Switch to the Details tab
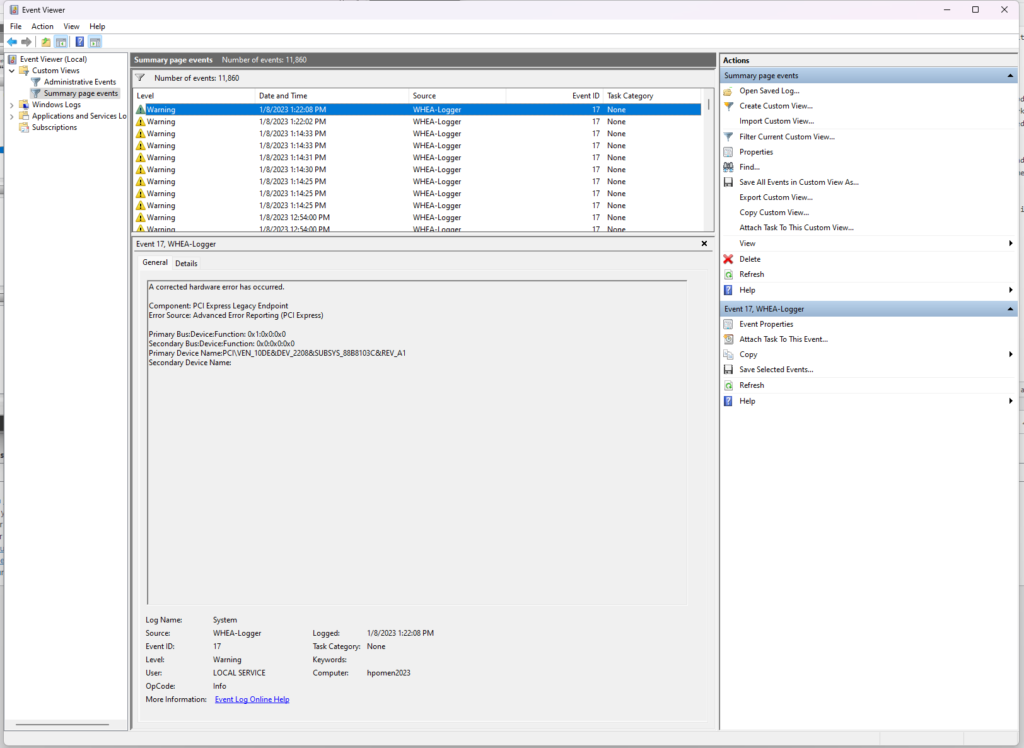The width and height of the screenshot is (1024, 748). (186, 264)
